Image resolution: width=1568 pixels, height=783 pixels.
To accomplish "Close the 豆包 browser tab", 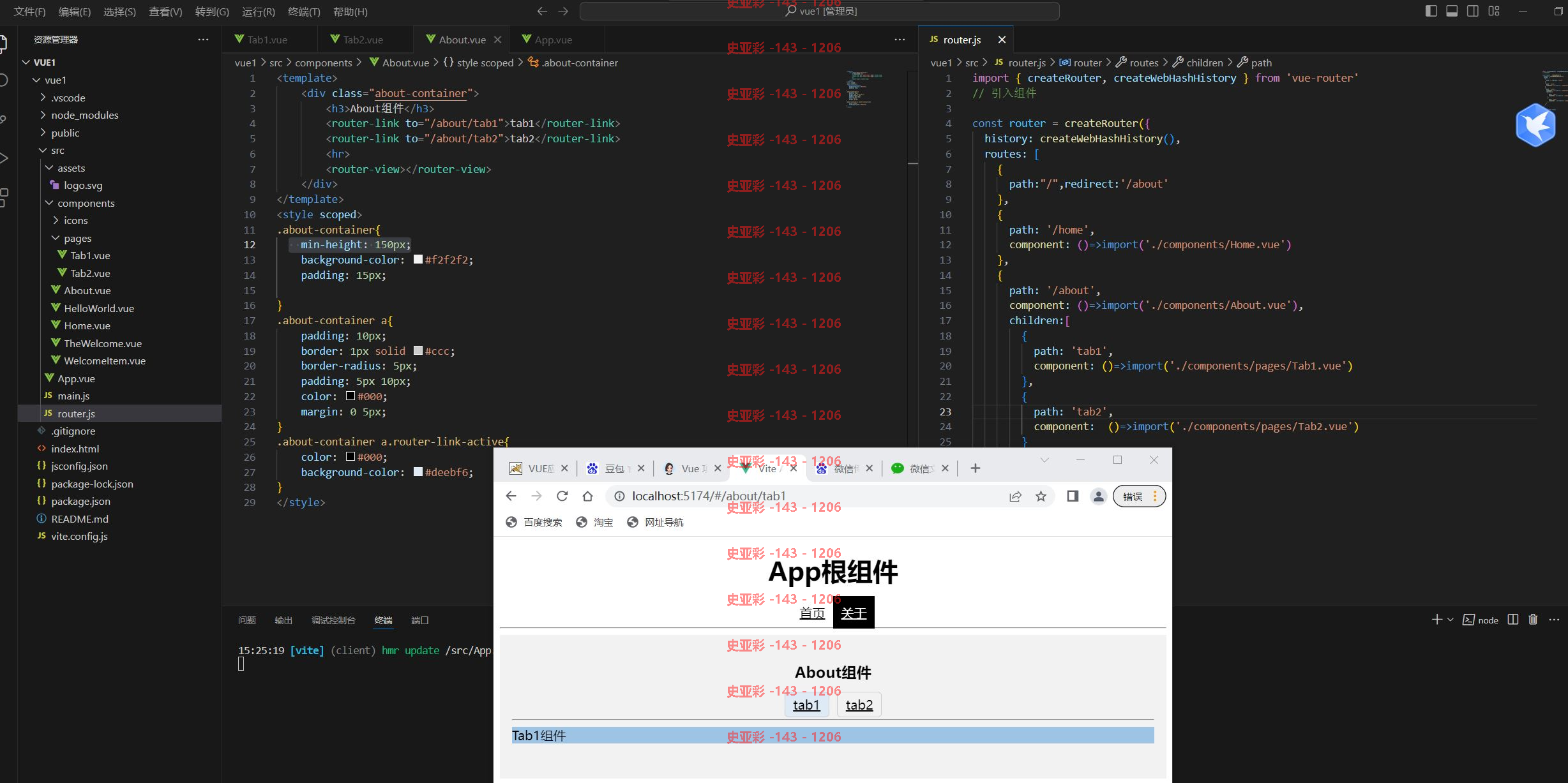I will pyautogui.click(x=641, y=468).
